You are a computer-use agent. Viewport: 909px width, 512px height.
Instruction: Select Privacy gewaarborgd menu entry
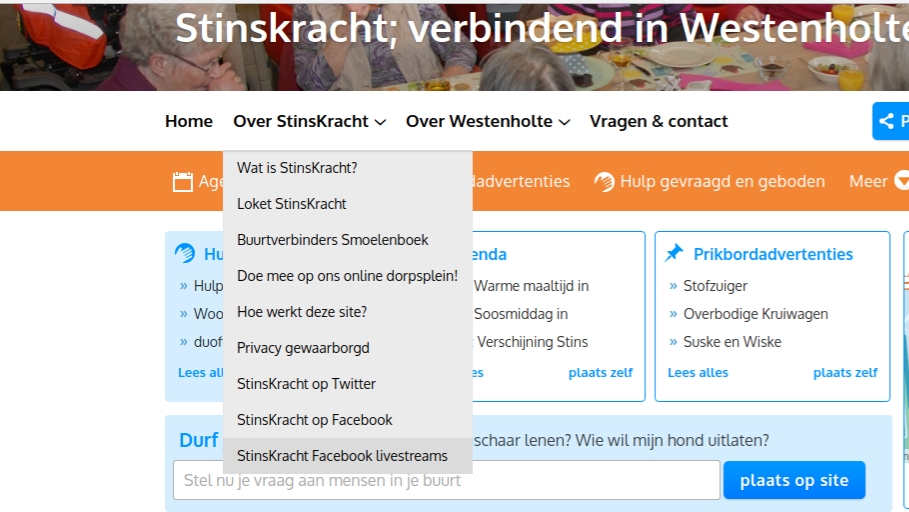tap(303, 348)
